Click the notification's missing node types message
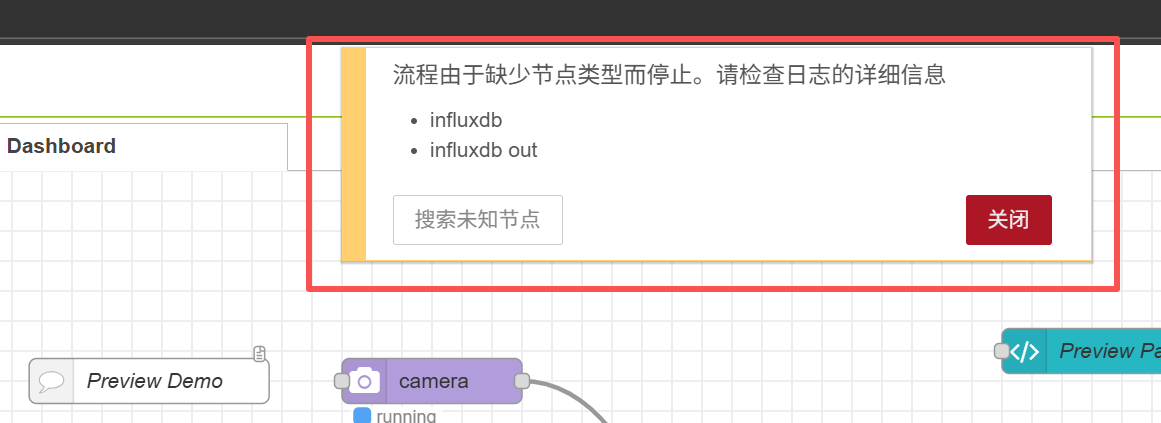Screen dimensions: 1161x423 click(x=669, y=76)
